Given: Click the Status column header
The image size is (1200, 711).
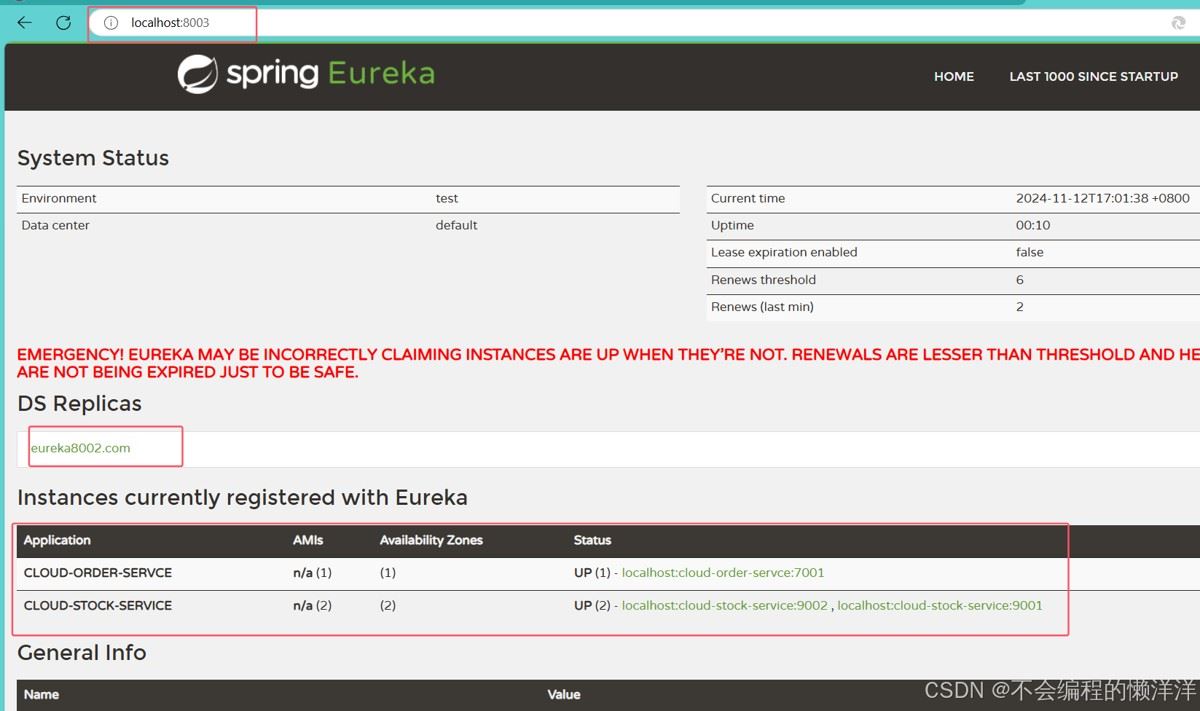Looking at the screenshot, I should point(592,540).
